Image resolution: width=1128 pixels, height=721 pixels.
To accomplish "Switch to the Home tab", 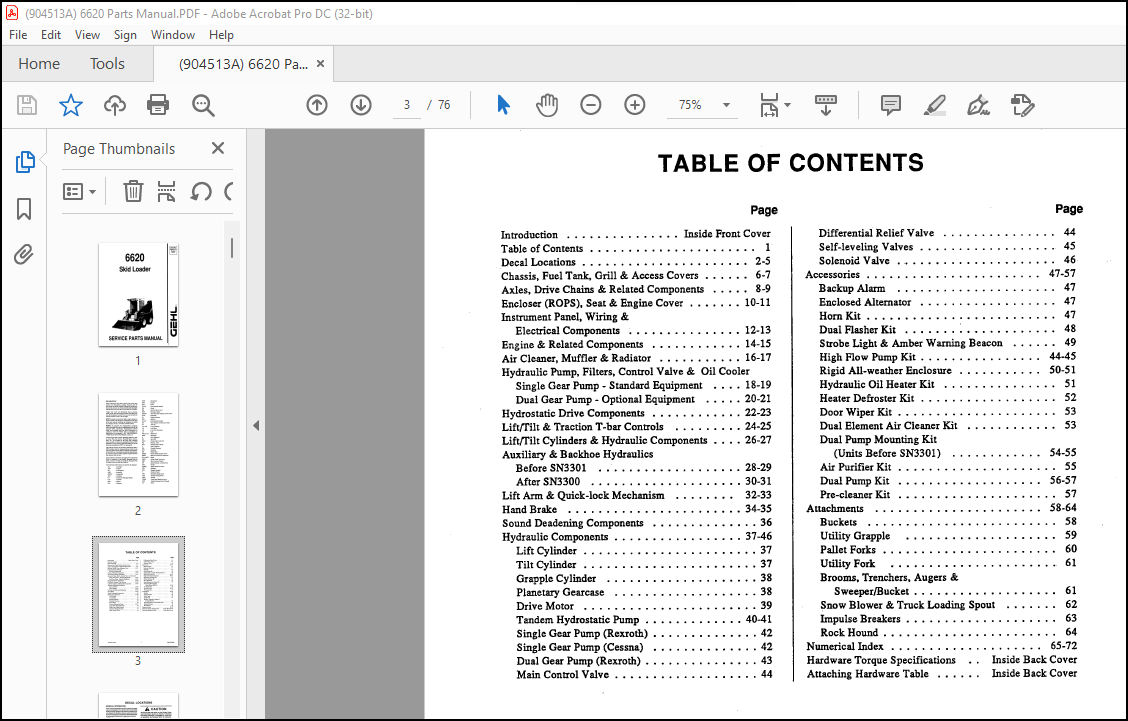I will coord(39,63).
